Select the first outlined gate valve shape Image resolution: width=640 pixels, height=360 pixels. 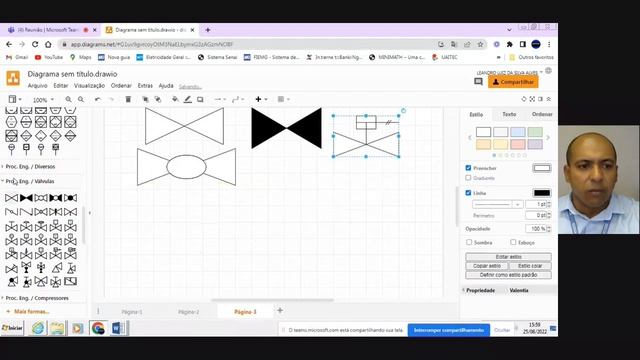coord(184,126)
